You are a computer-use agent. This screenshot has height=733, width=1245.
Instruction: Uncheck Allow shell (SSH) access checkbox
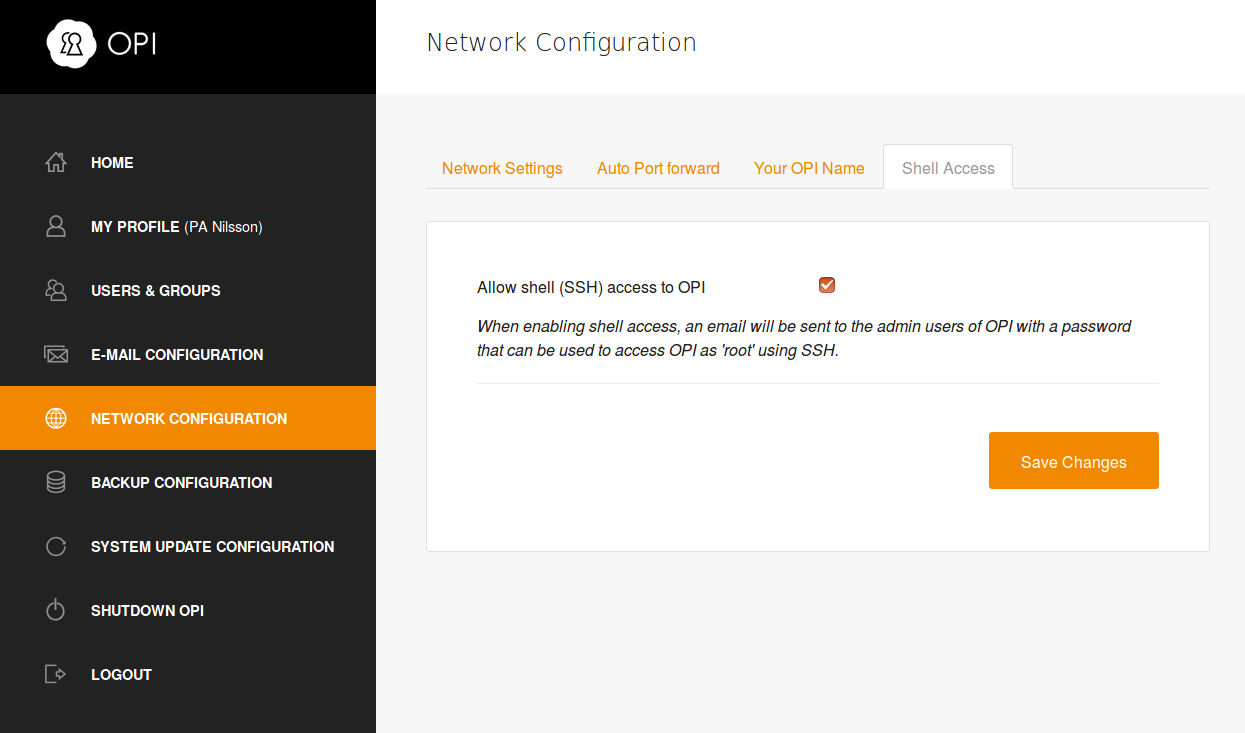tap(827, 285)
